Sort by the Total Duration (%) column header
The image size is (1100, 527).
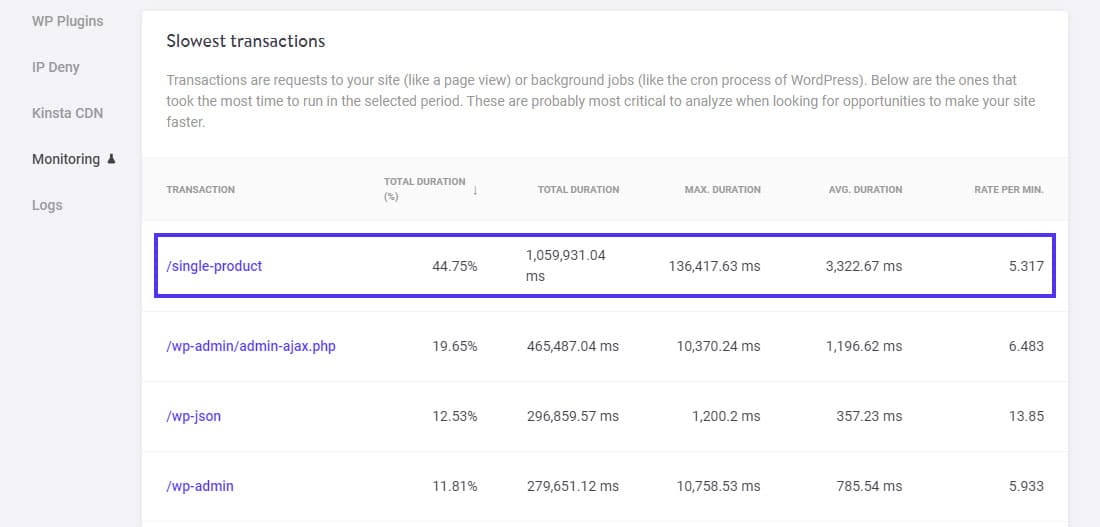click(424, 188)
